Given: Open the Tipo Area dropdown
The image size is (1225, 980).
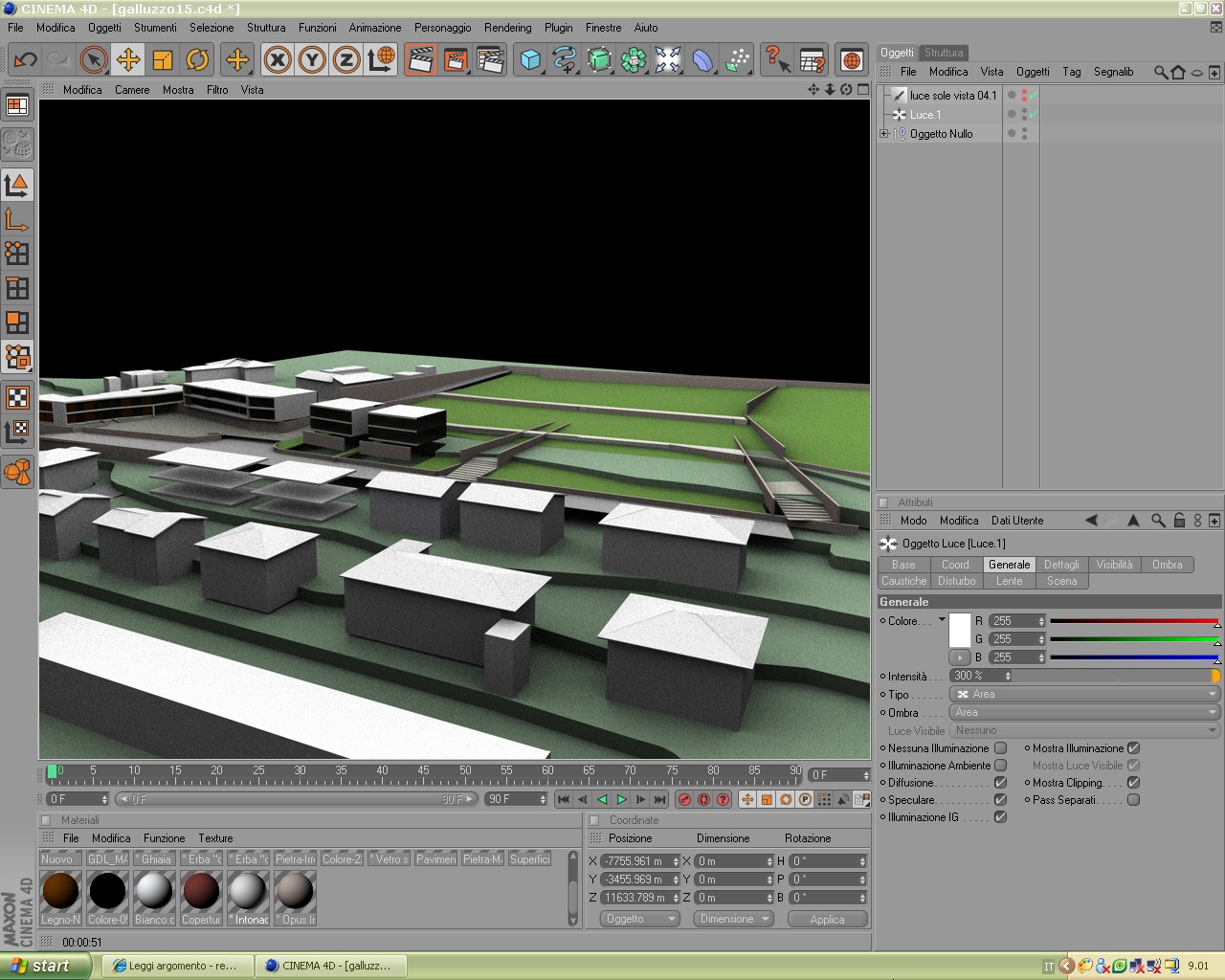Looking at the screenshot, I should 1084,694.
